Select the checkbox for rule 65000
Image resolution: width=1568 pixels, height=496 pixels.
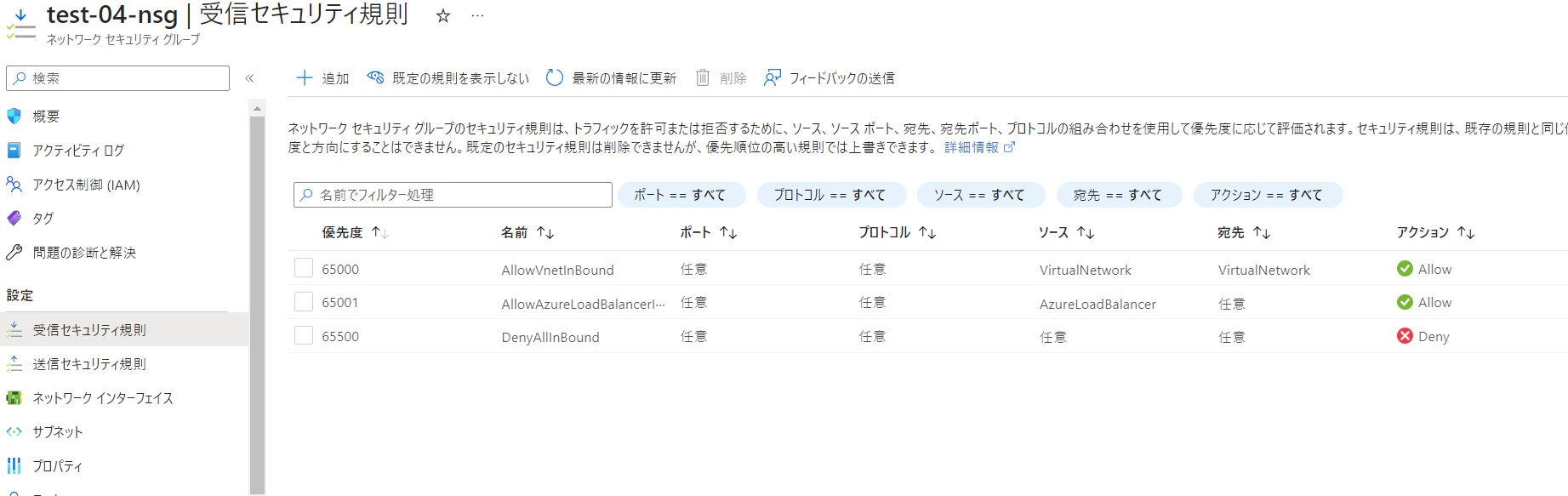pyautogui.click(x=304, y=268)
